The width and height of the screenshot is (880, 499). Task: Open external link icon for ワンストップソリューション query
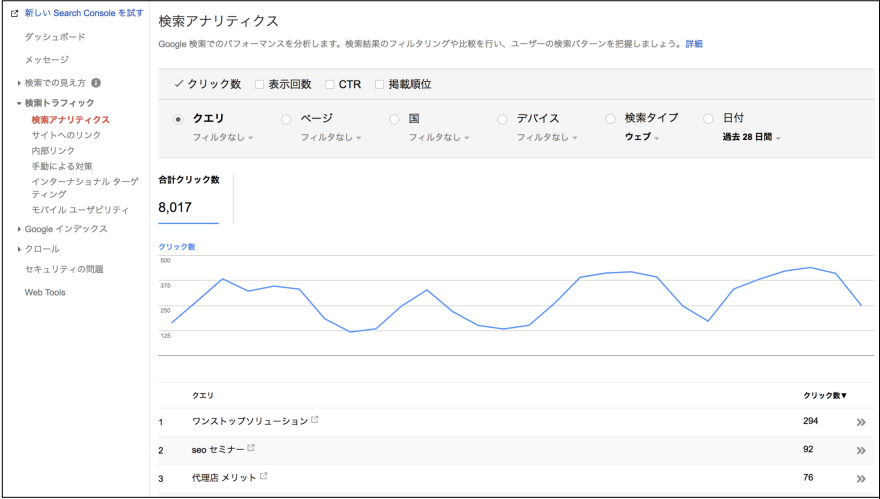click(315, 420)
